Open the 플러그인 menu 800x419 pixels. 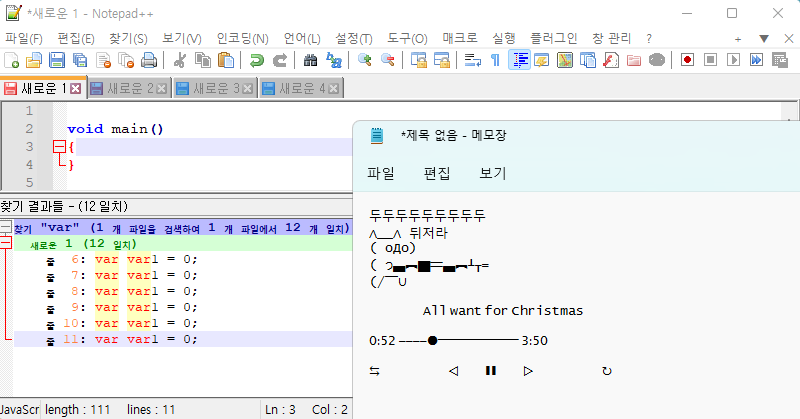pyautogui.click(x=554, y=38)
